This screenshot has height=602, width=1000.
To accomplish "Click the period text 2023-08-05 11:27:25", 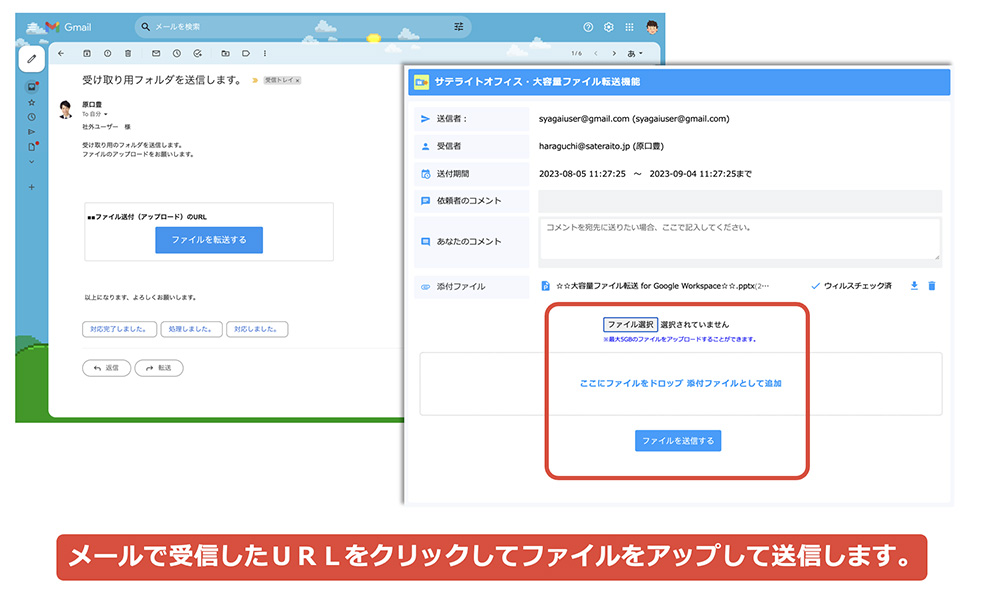I will coord(582,173).
